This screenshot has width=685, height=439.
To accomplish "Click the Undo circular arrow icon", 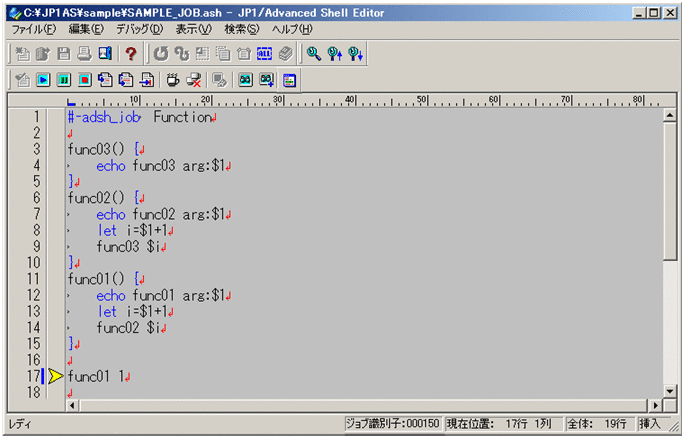I will pyautogui.click(x=161, y=54).
